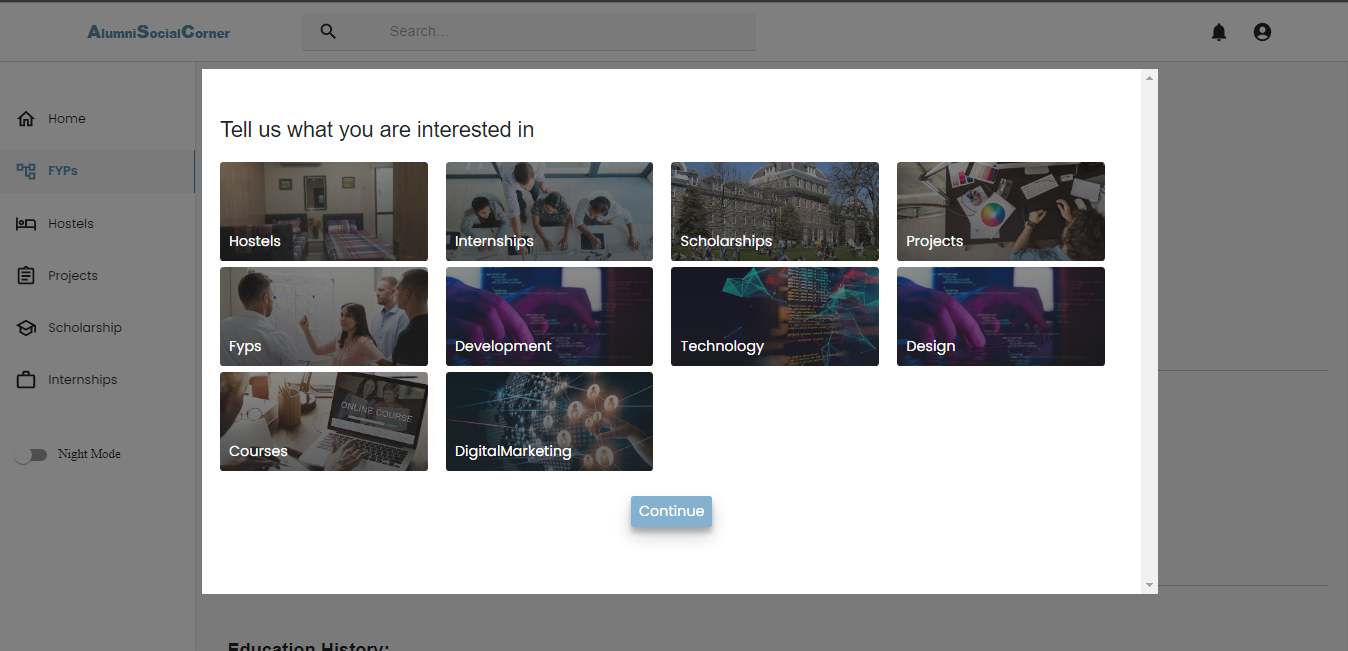Pick the Technology interest tile
Image resolution: width=1348 pixels, height=651 pixels.
pos(774,316)
